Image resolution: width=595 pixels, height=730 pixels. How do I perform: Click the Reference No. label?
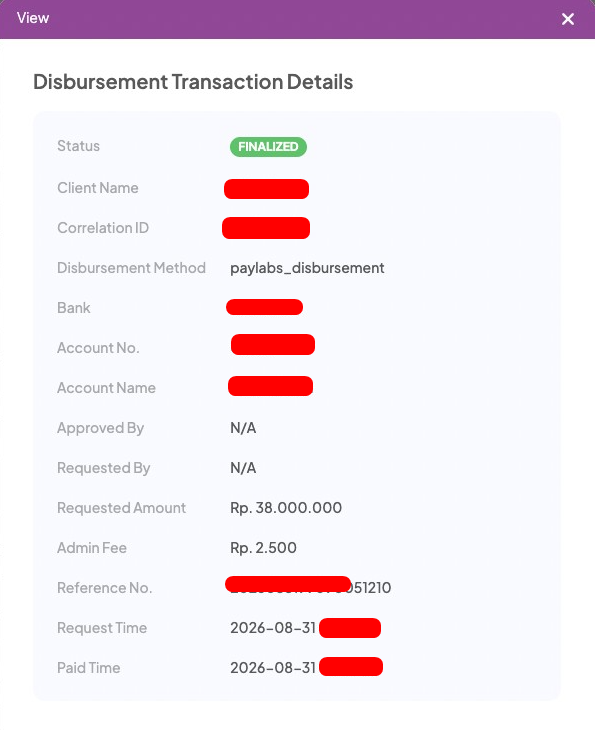tap(104, 588)
